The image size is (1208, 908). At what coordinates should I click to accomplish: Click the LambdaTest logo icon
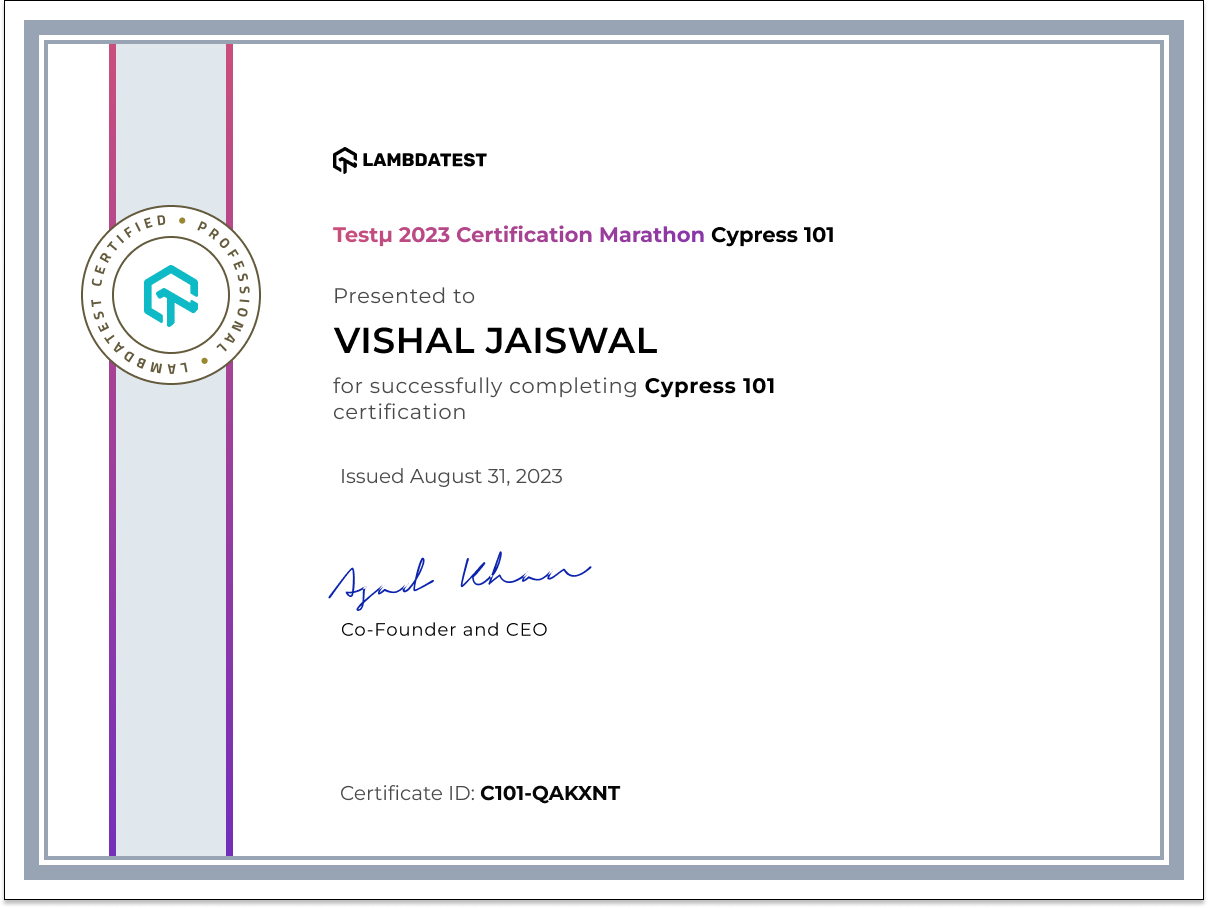click(x=344, y=159)
